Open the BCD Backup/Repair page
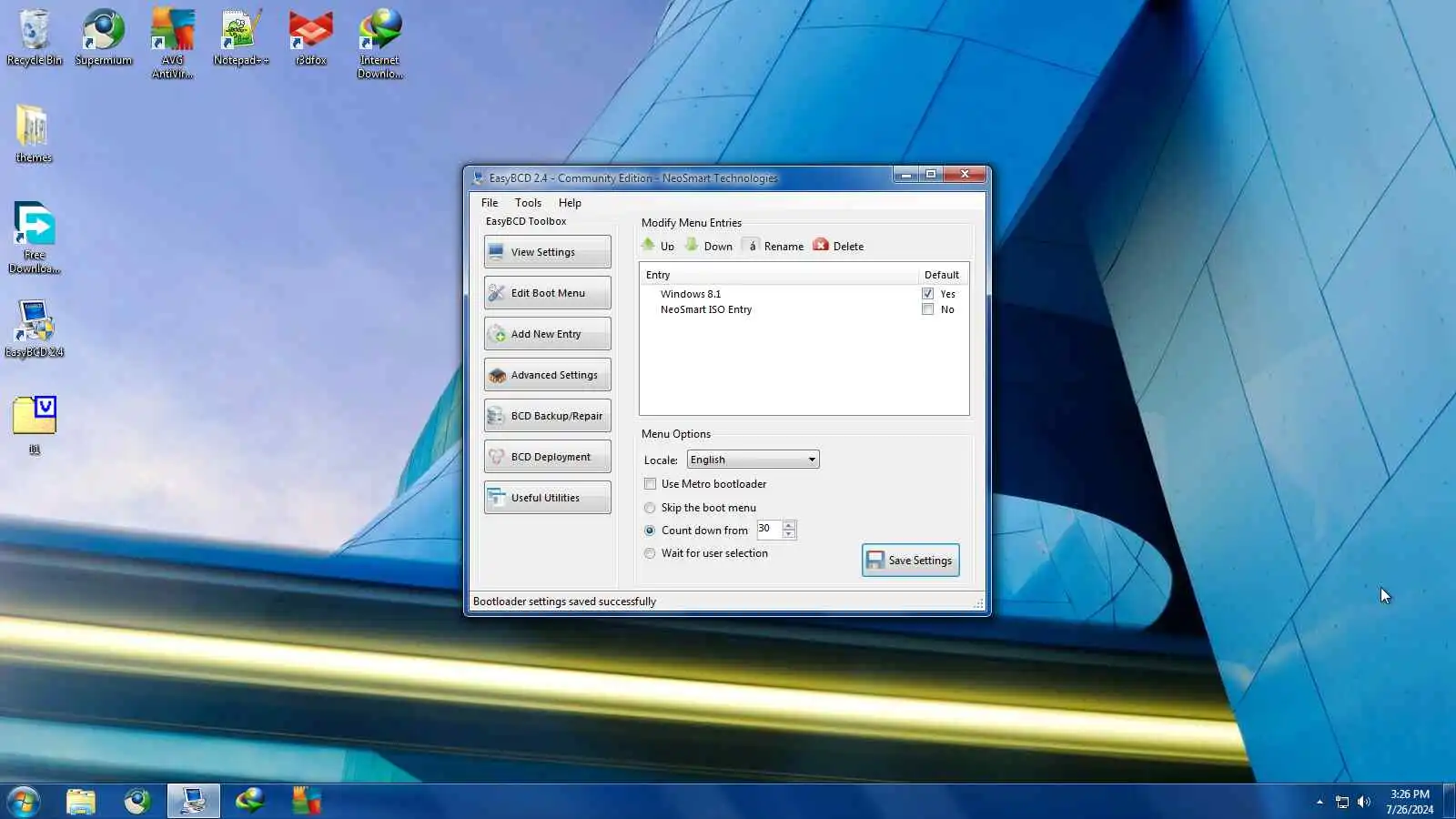1456x819 pixels. pos(547,416)
